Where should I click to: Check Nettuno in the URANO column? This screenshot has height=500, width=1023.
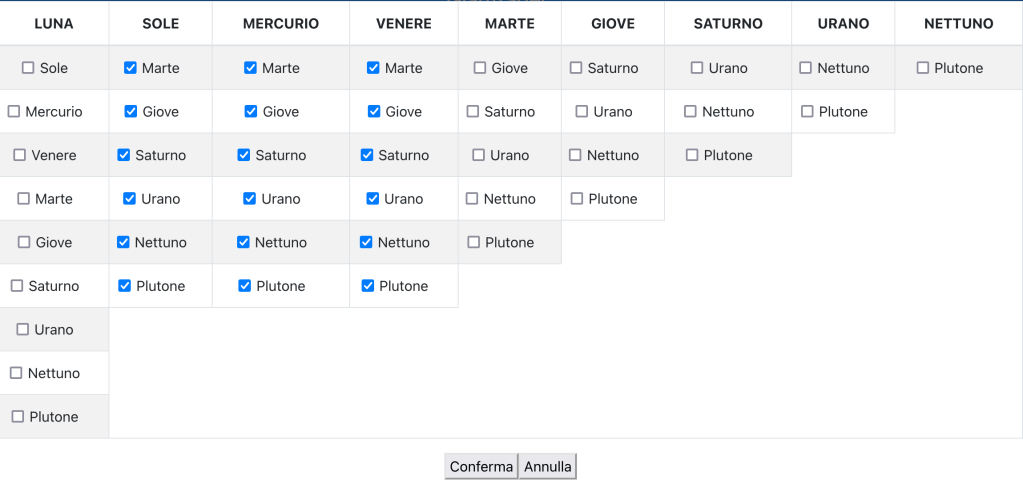(x=806, y=68)
